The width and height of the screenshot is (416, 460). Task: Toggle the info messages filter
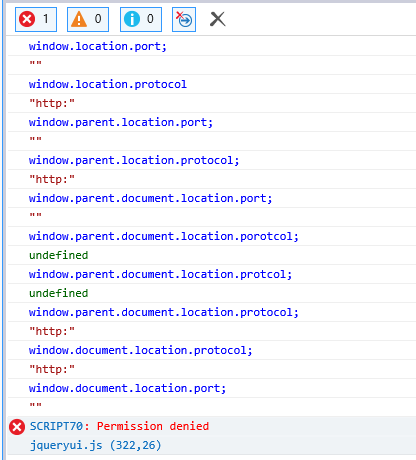click(141, 19)
